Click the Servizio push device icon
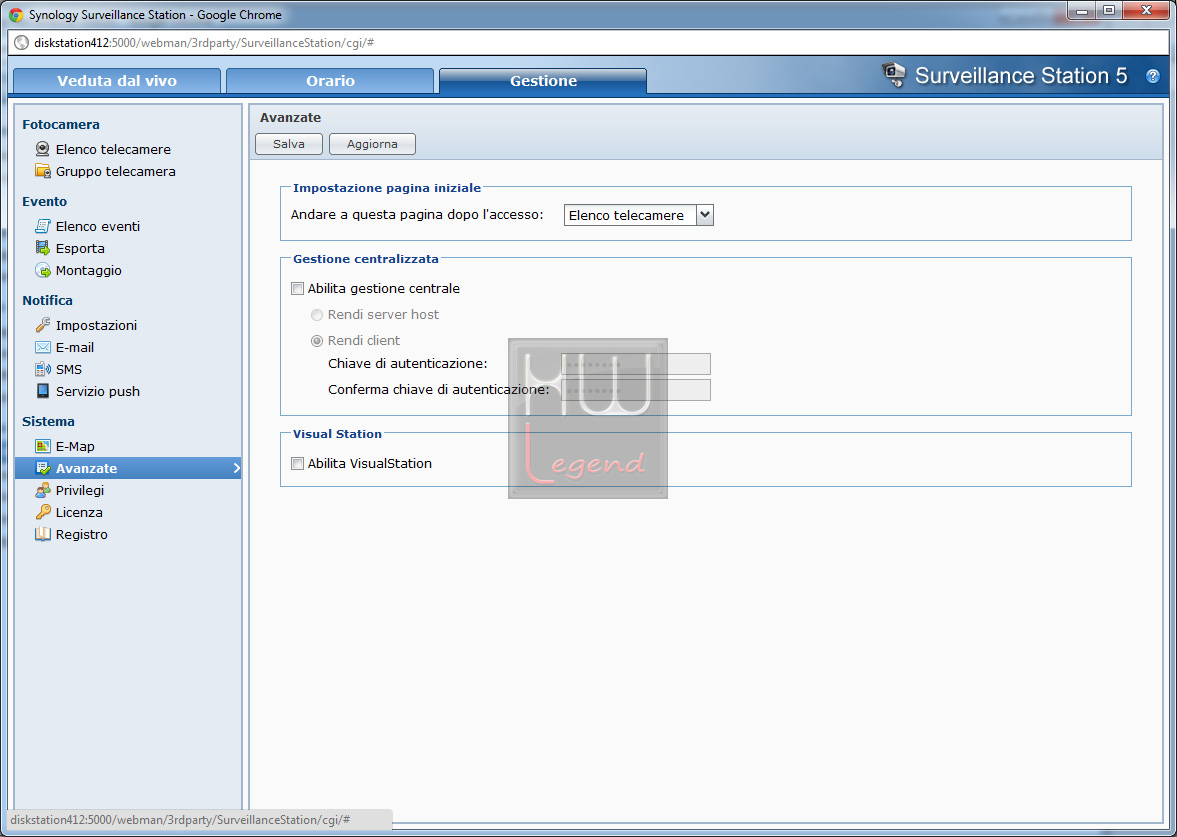 [x=43, y=390]
